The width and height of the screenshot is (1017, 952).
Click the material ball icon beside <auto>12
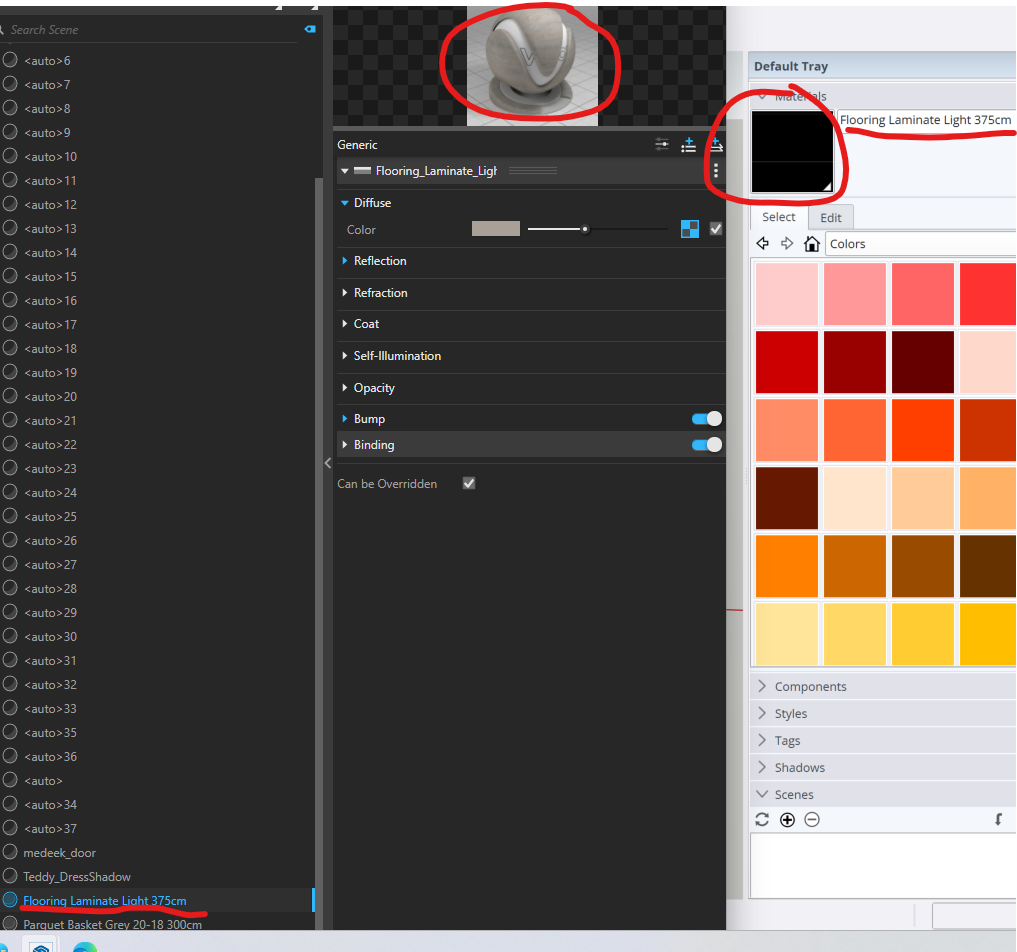pyautogui.click(x=10, y=204)
